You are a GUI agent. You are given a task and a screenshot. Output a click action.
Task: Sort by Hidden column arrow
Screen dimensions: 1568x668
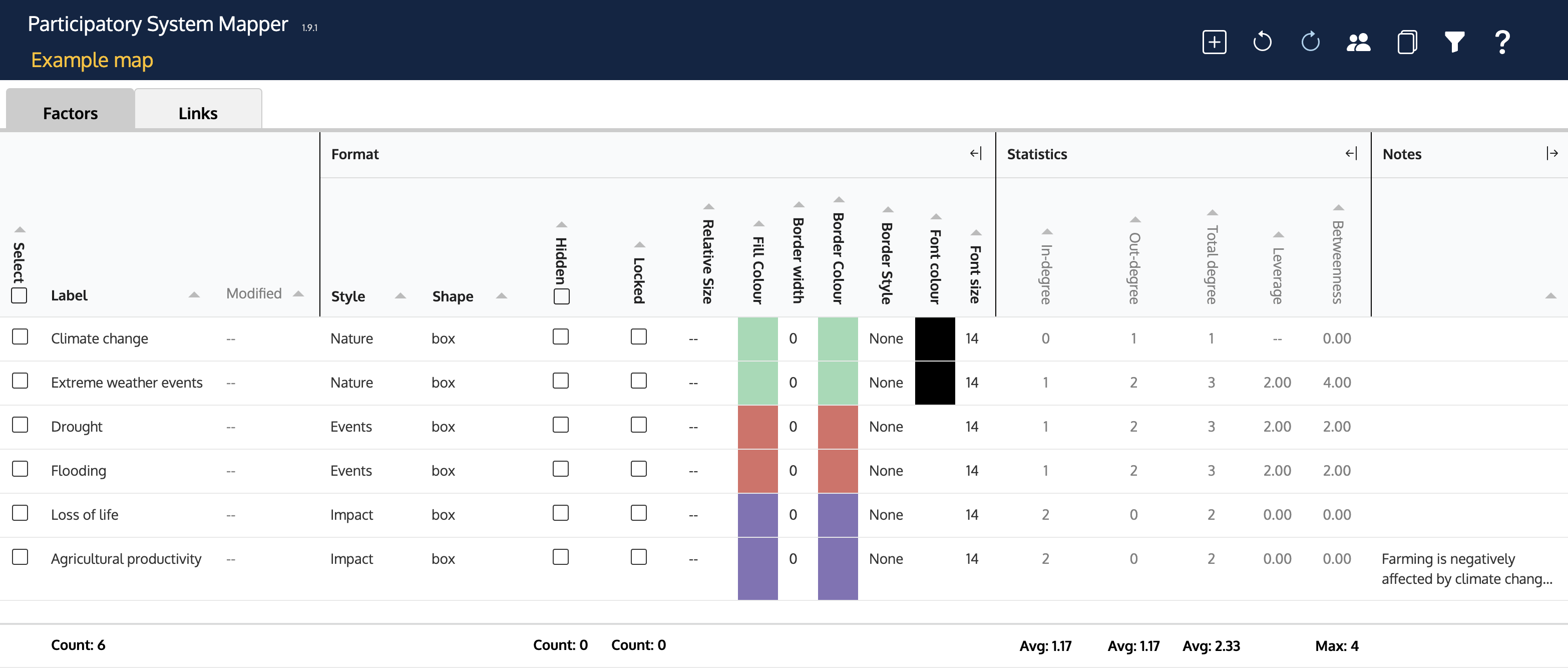(x=561, y=225)
